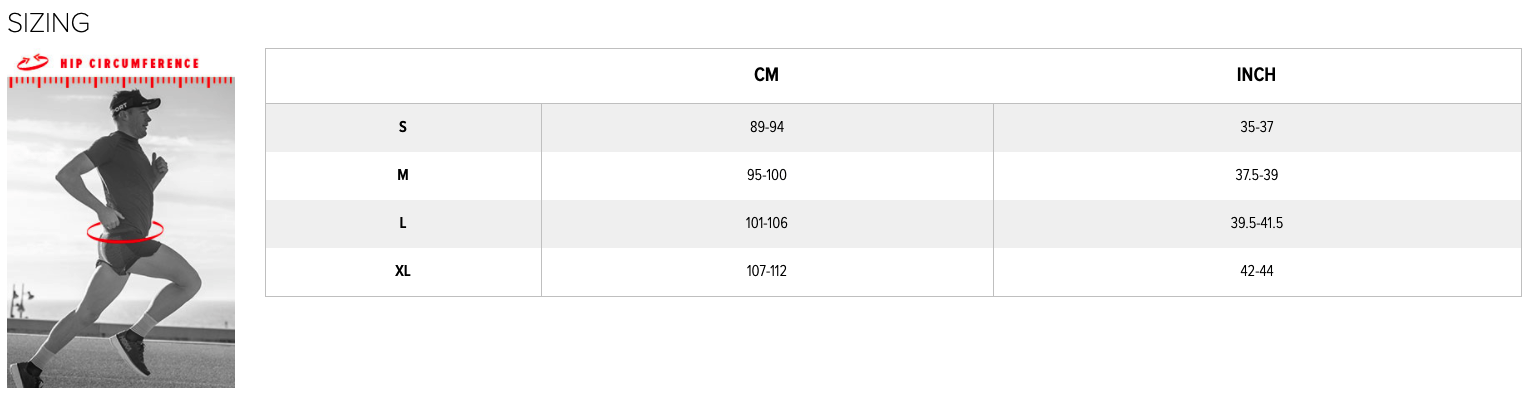The width and height of the screenshot is (1529, 393).
Task: Select the M size row label
Action: [x=403, y=175]
